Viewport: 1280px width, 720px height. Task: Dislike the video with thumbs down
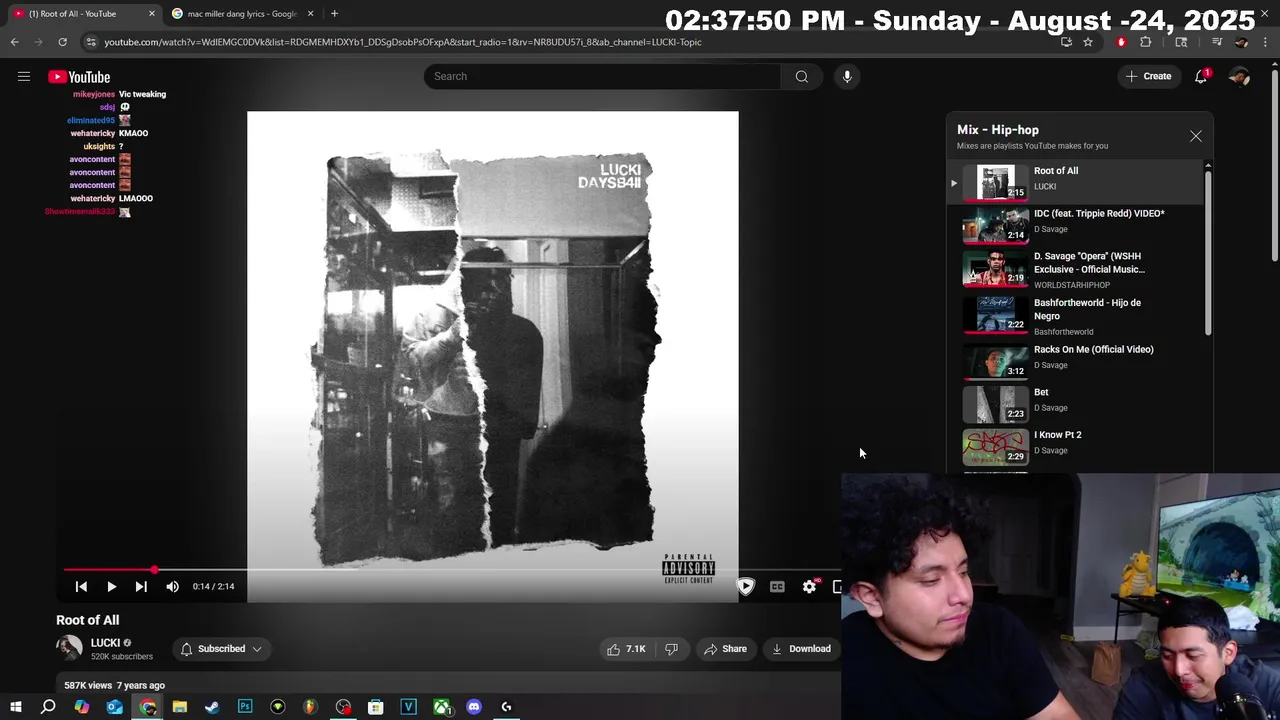pos(671,649)
